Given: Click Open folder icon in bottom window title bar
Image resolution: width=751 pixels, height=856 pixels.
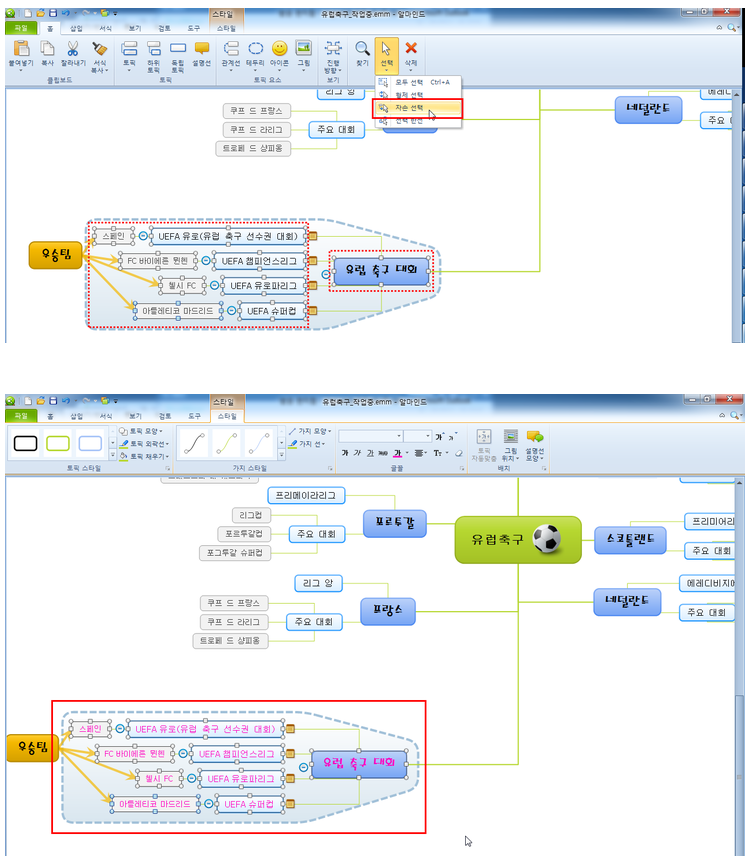Looking at the screenshot, I should click(40, 401).
